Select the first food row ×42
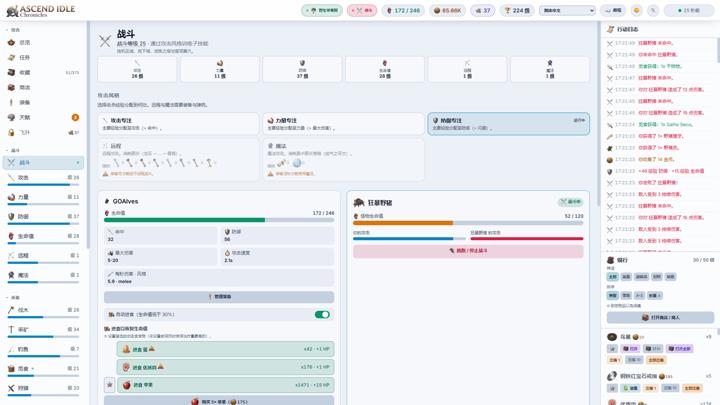Viewport: 720px width, 405px height. [225, 349]
